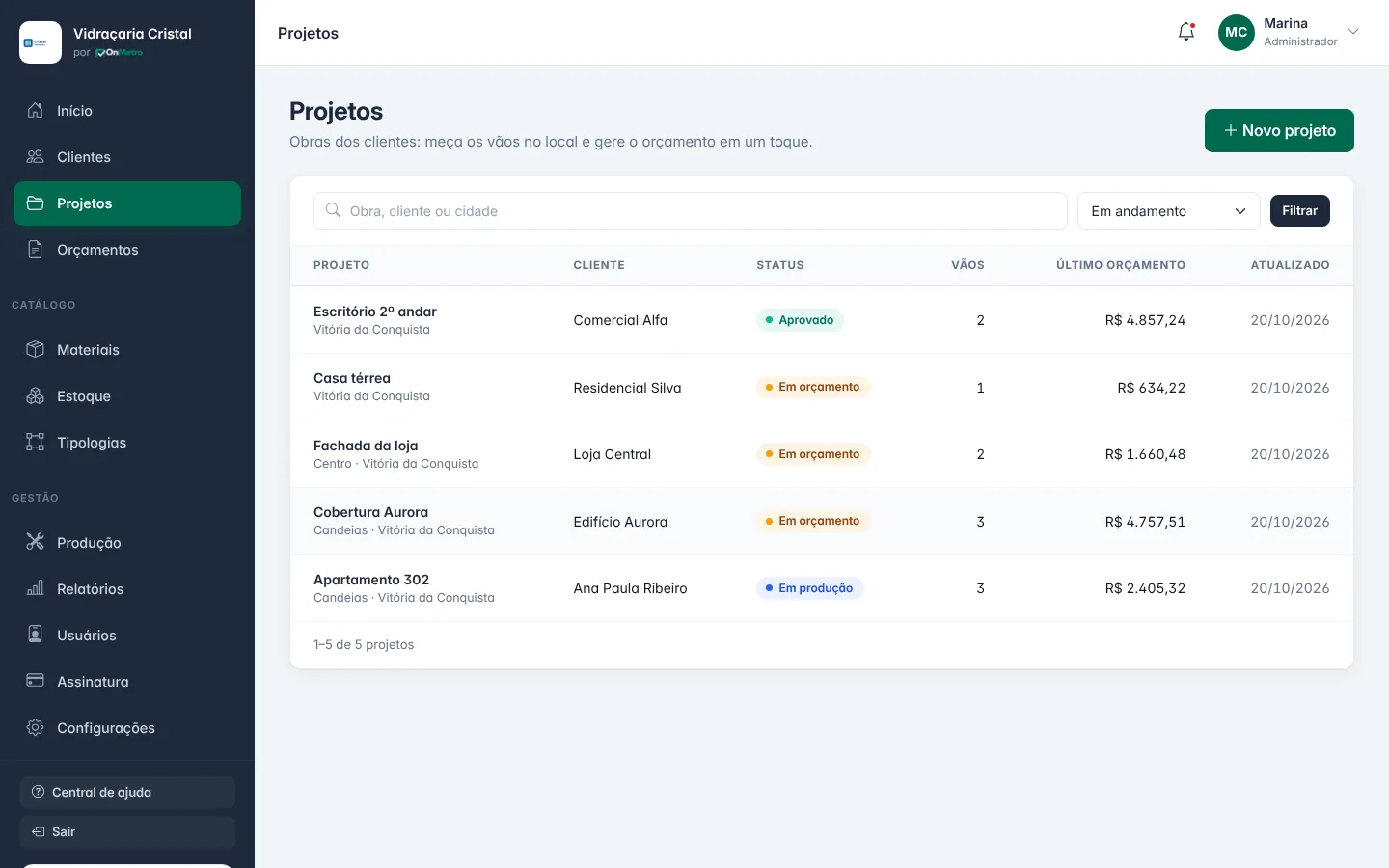Image resolution: width=1389 pixels, height=868 pixels.
Task: Click the 1–5 de 5 projetos text
Action: coord(364,645)
